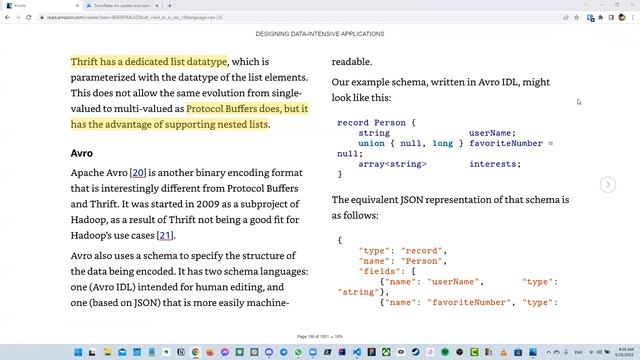The width and height of the screenshot is (640, 360).
Task: Open the browser profile avatar
Action: click(x=622, y=18)
